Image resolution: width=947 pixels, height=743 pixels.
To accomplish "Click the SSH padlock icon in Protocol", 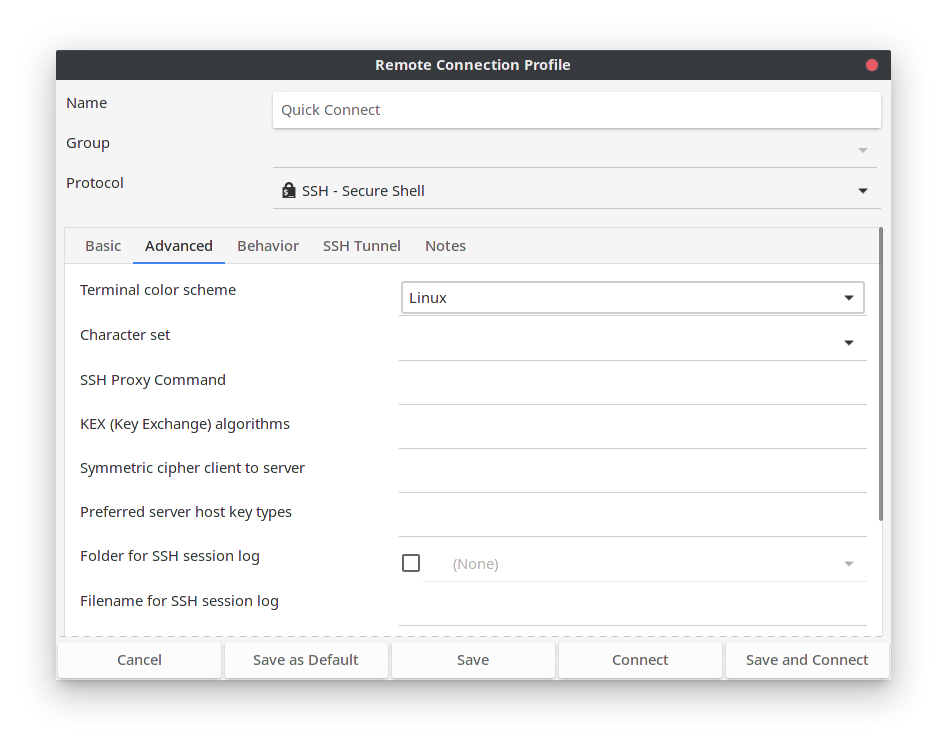I will [x=289, y=191].
